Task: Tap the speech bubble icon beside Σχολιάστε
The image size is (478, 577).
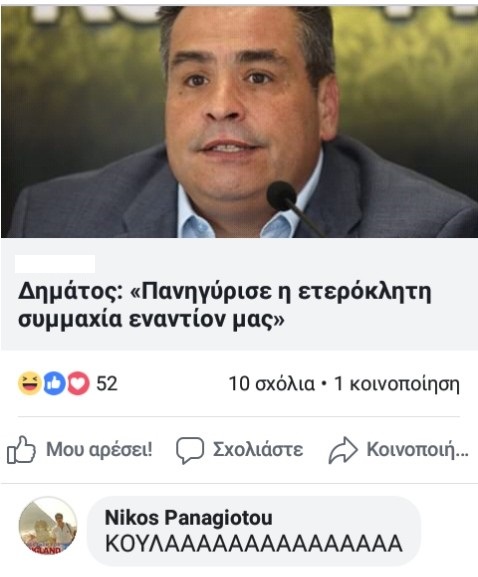Action: pyautogui.click(x=190, y=450)
